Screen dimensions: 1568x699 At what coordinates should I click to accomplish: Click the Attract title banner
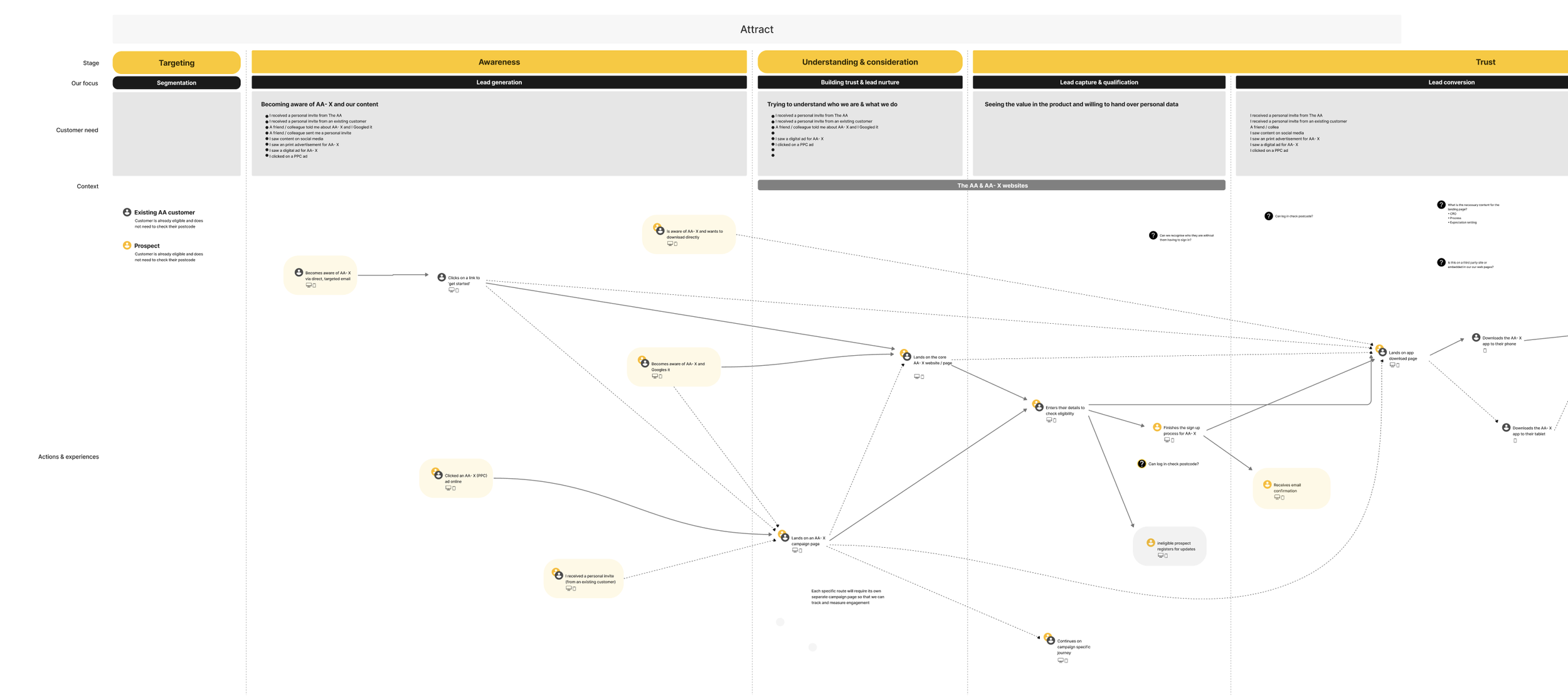(x=756, y=29)
